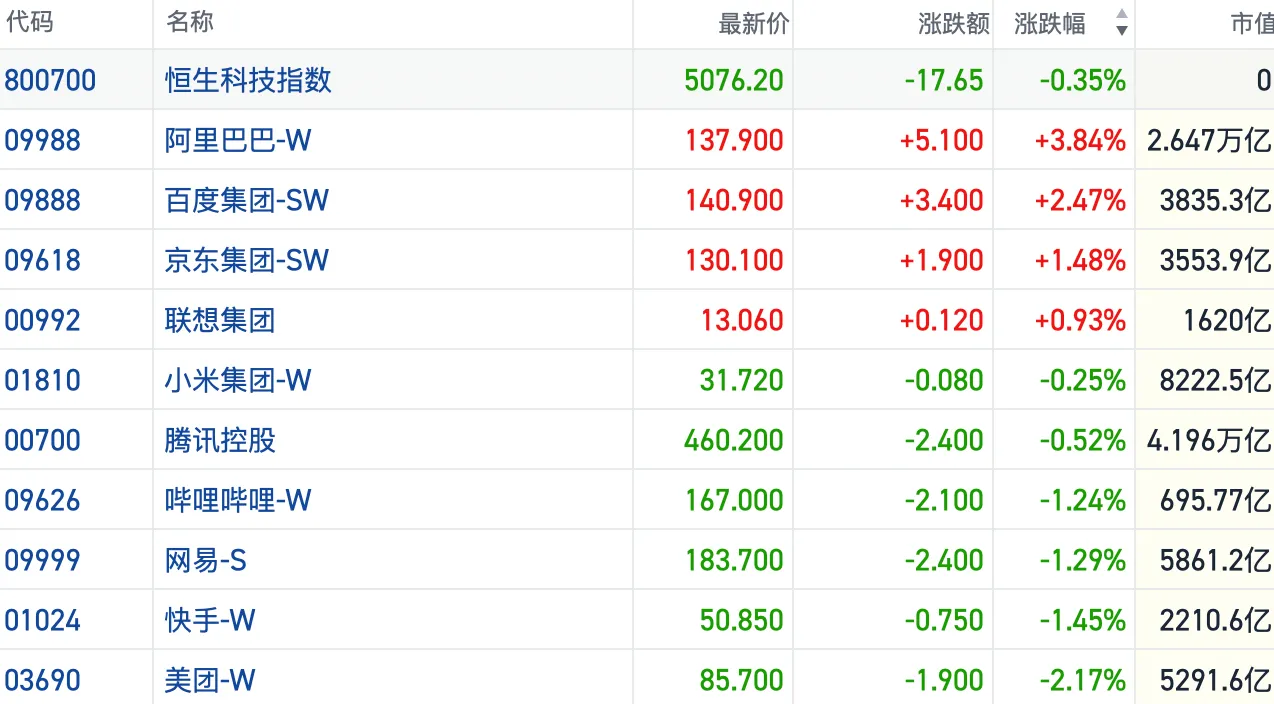Click change percent +2.47%
Viewport: 1274px width, 704px height.
(x=1080, y=200)
